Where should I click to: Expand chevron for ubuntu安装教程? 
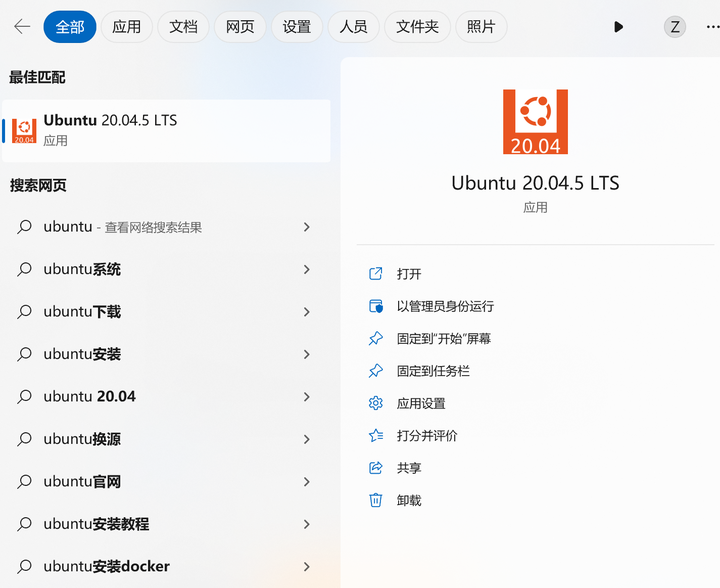coord(307,524)
